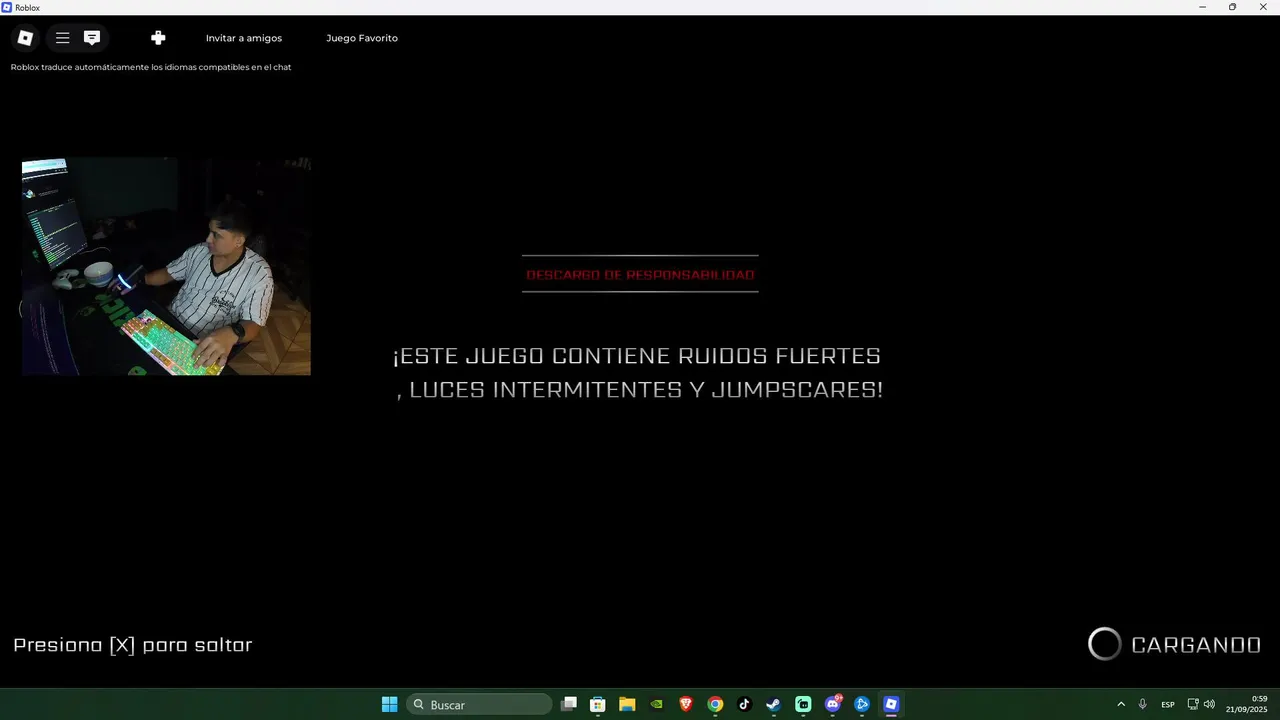Switch ESP keyboard language

1168,705
